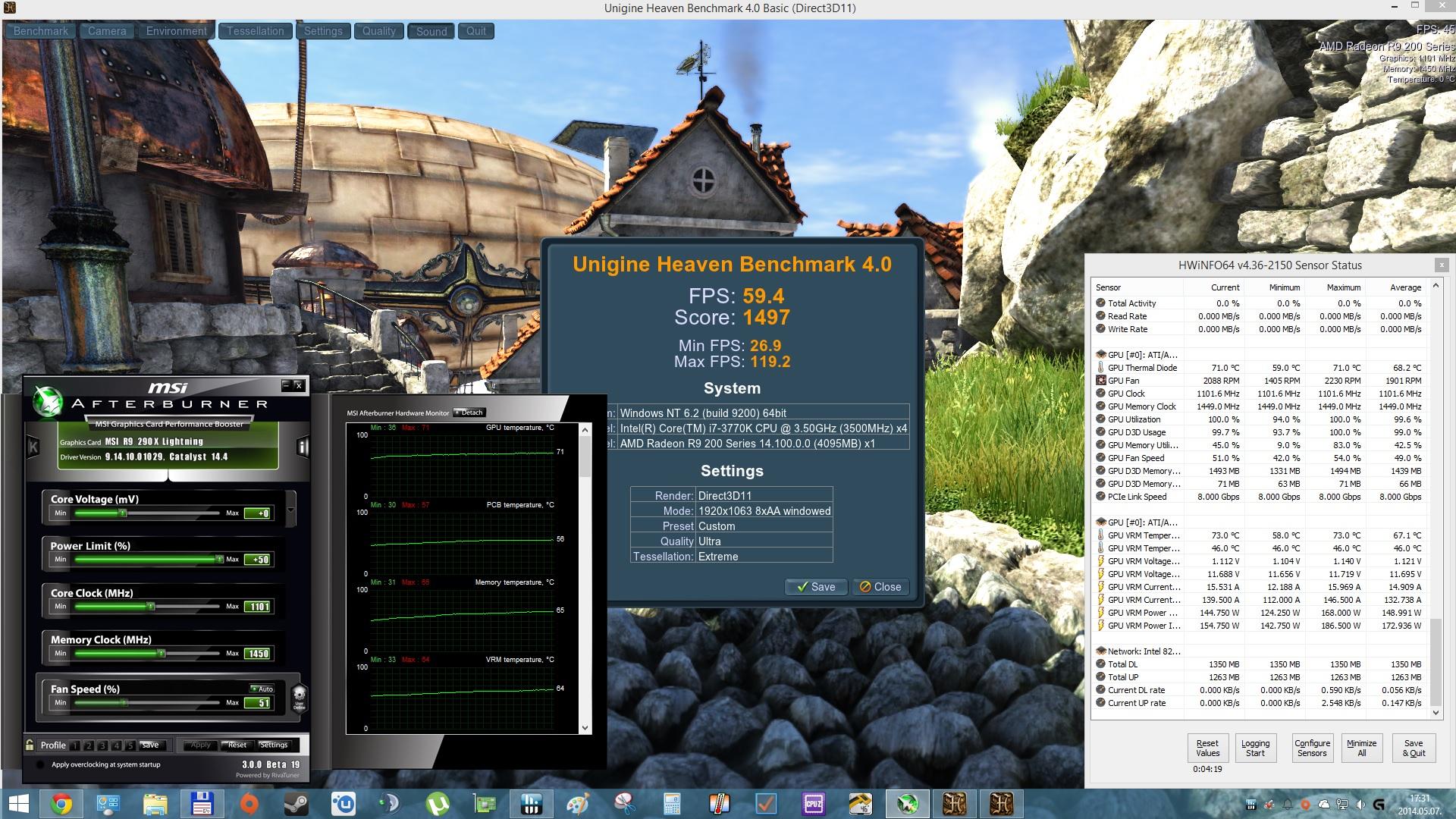The height and width of the screenshot is (819, 1456).
Task: Click Save & Quit in HWiNFO
Action: coord(1414,748)
